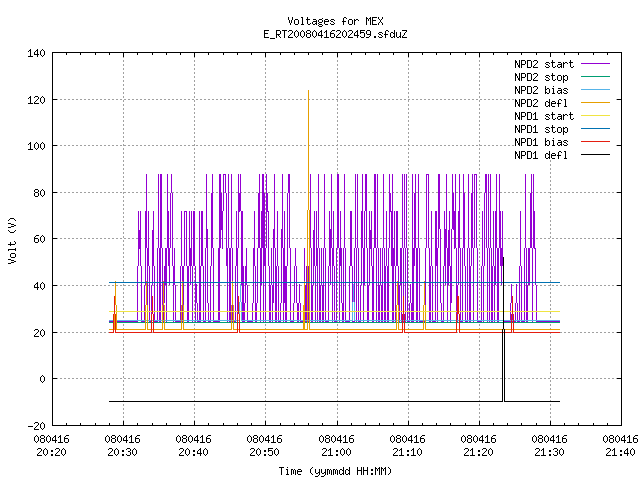Click the y-axis tick value 120
Screen dimensions: 640x480
(x=36, y=100)
